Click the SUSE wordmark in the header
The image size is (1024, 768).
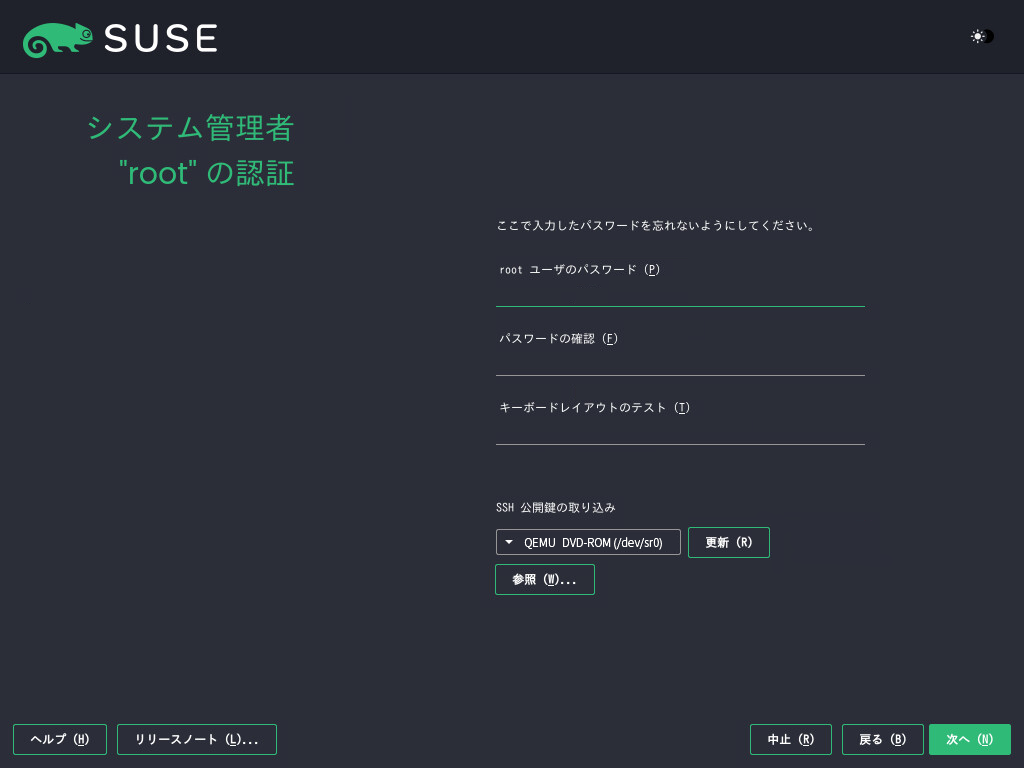click(x=160, y=38)
